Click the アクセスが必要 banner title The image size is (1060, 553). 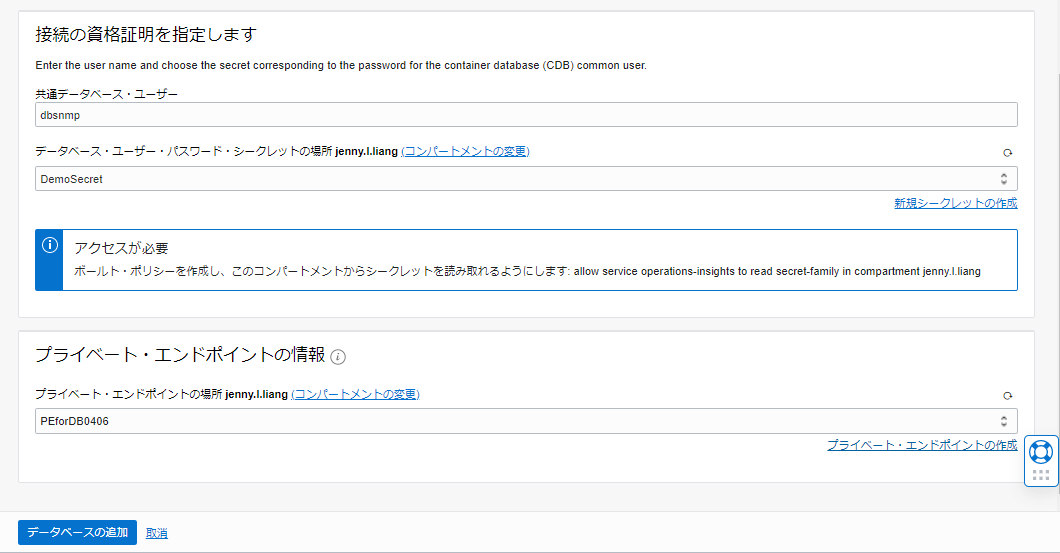121,247
